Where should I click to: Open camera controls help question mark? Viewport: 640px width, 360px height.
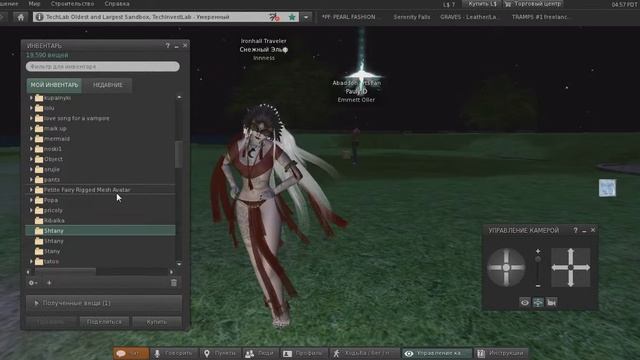click(x=576, y=231)
